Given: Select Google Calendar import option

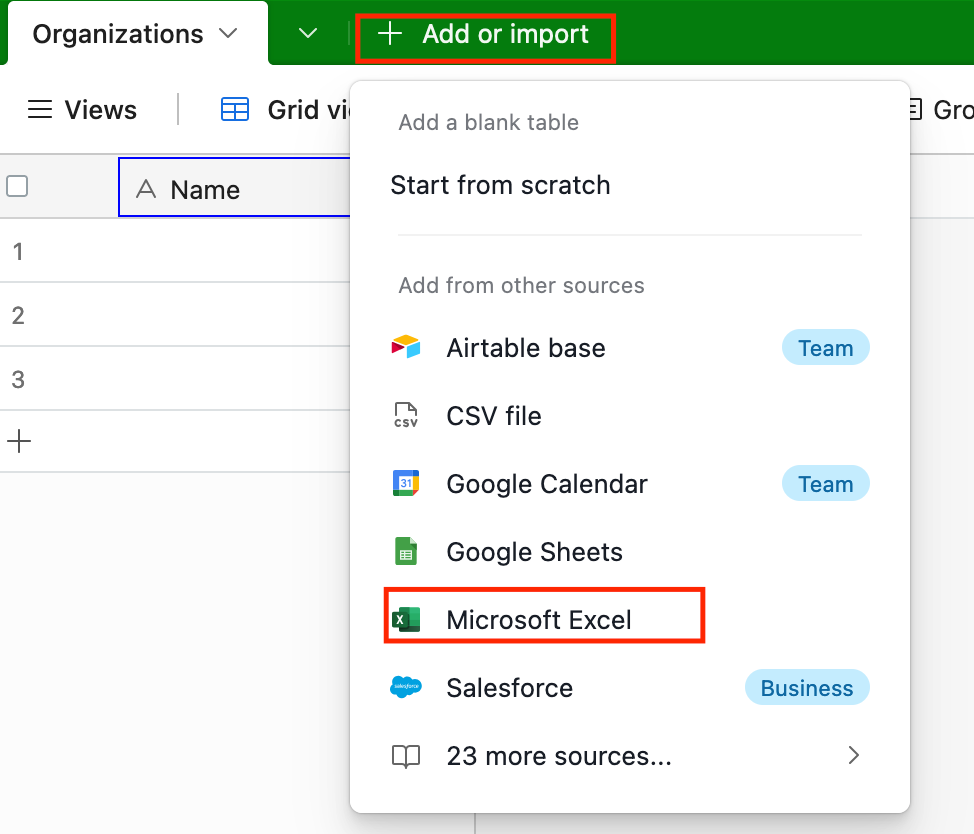Looking at the screenshot, I should click(630, 484).
